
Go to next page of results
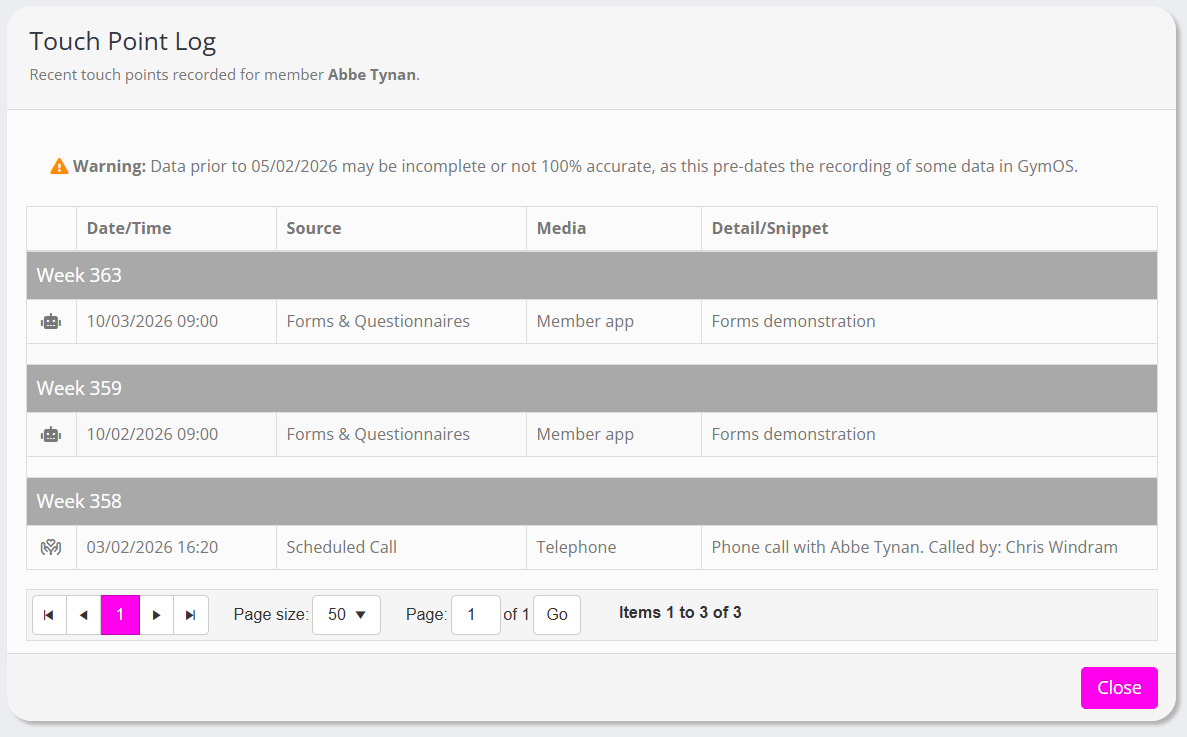click(156, 615)
